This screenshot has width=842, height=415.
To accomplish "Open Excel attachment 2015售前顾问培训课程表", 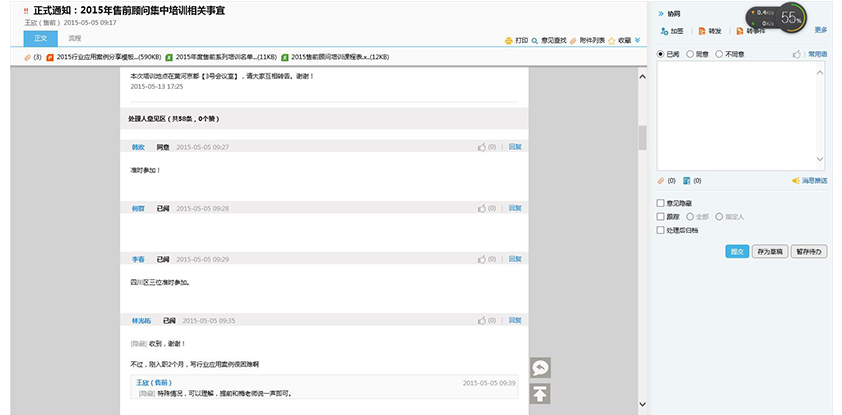I will [335, 57].
